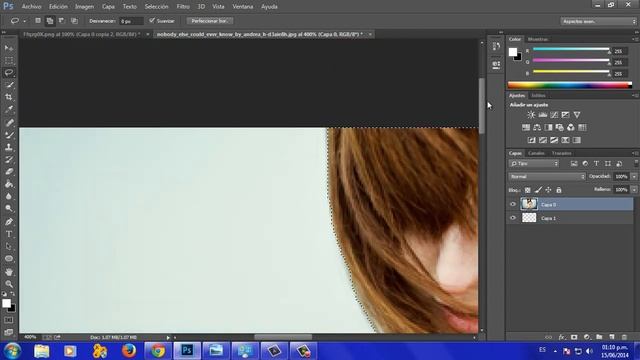Select the Crop tool

point(9,97)
